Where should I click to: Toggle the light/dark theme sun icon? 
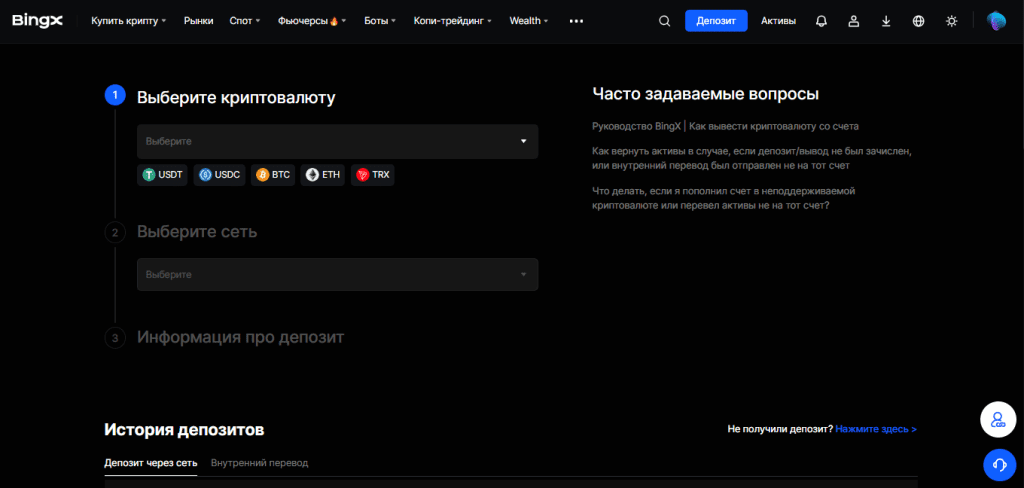click(x=952, y=21)
